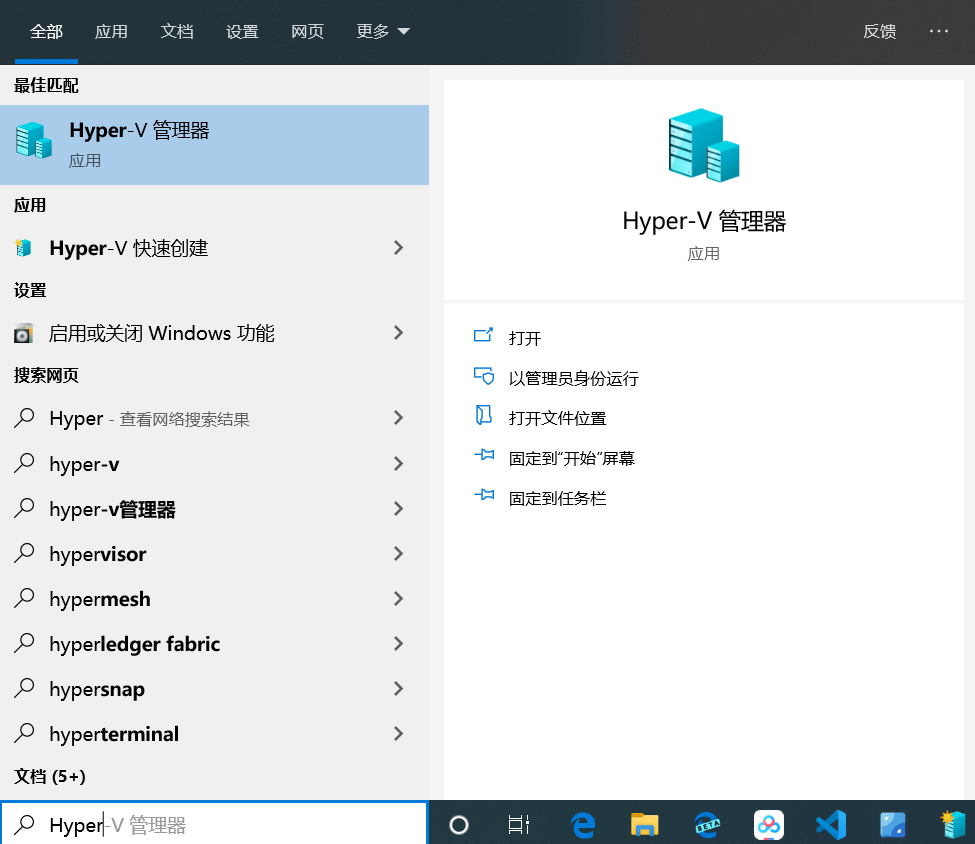Open Baidu Netdisk cloud icon on taskbar
The width and height of the screenshot is (975, 844).
click(769, 825)
